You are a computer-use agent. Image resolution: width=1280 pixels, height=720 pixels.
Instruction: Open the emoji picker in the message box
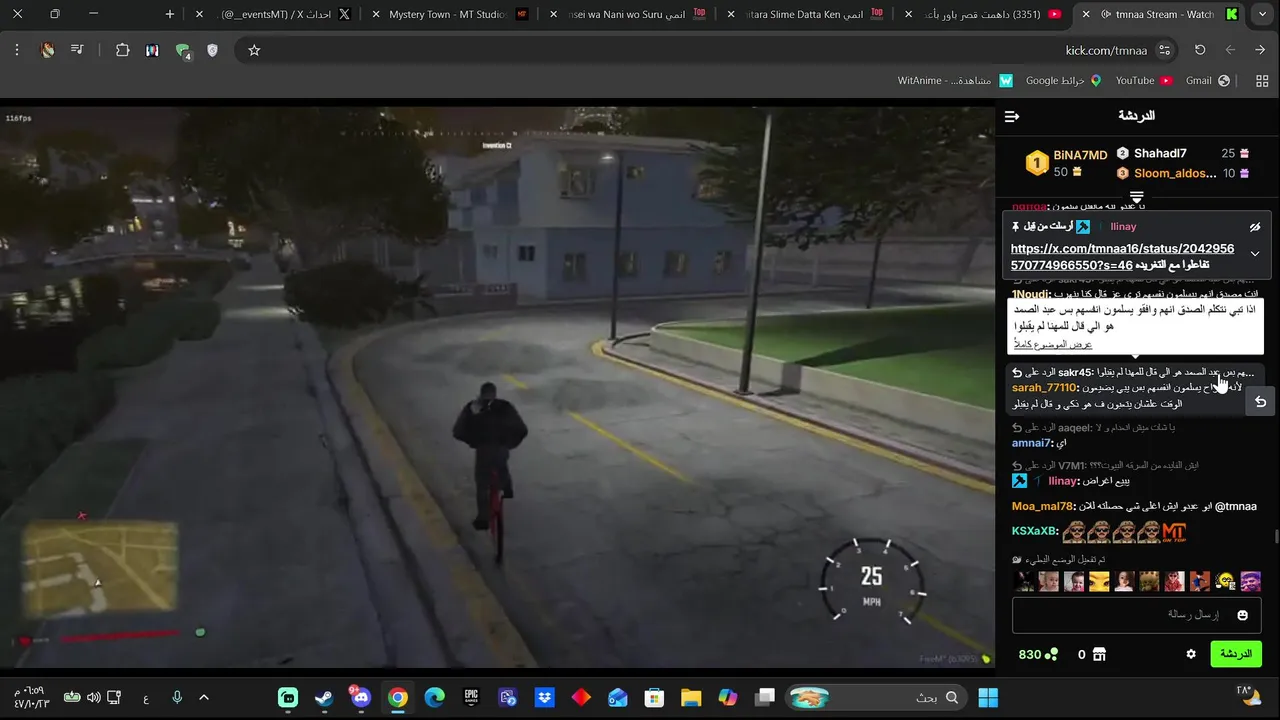(1243, 615)
